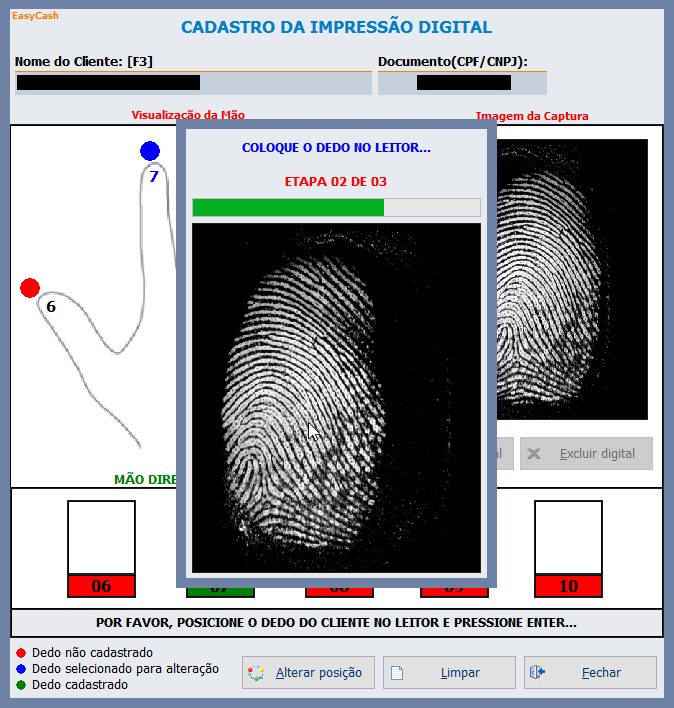The width and height of the screenshot is (674, 708).
Task: Click the green legend dot for Dedo cadastrado
Action: [x=22, y=685]
